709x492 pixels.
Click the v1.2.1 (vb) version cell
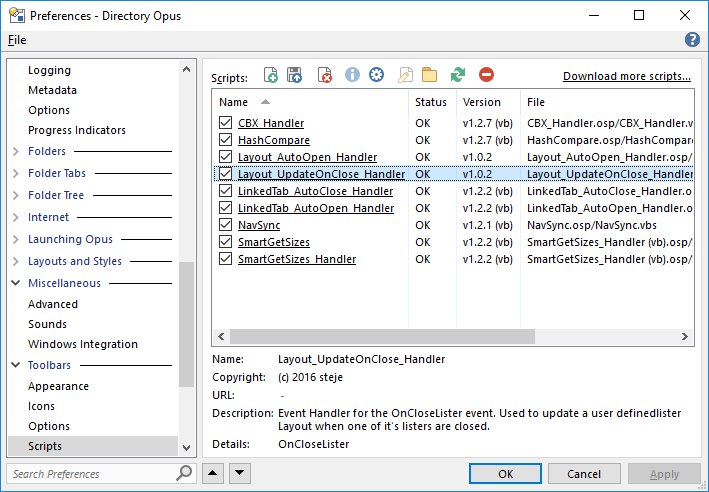(x=487, y=225)
